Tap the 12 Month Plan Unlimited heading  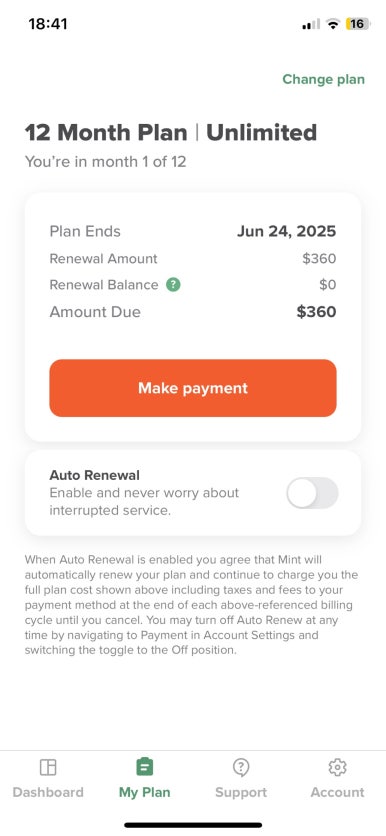171,132
